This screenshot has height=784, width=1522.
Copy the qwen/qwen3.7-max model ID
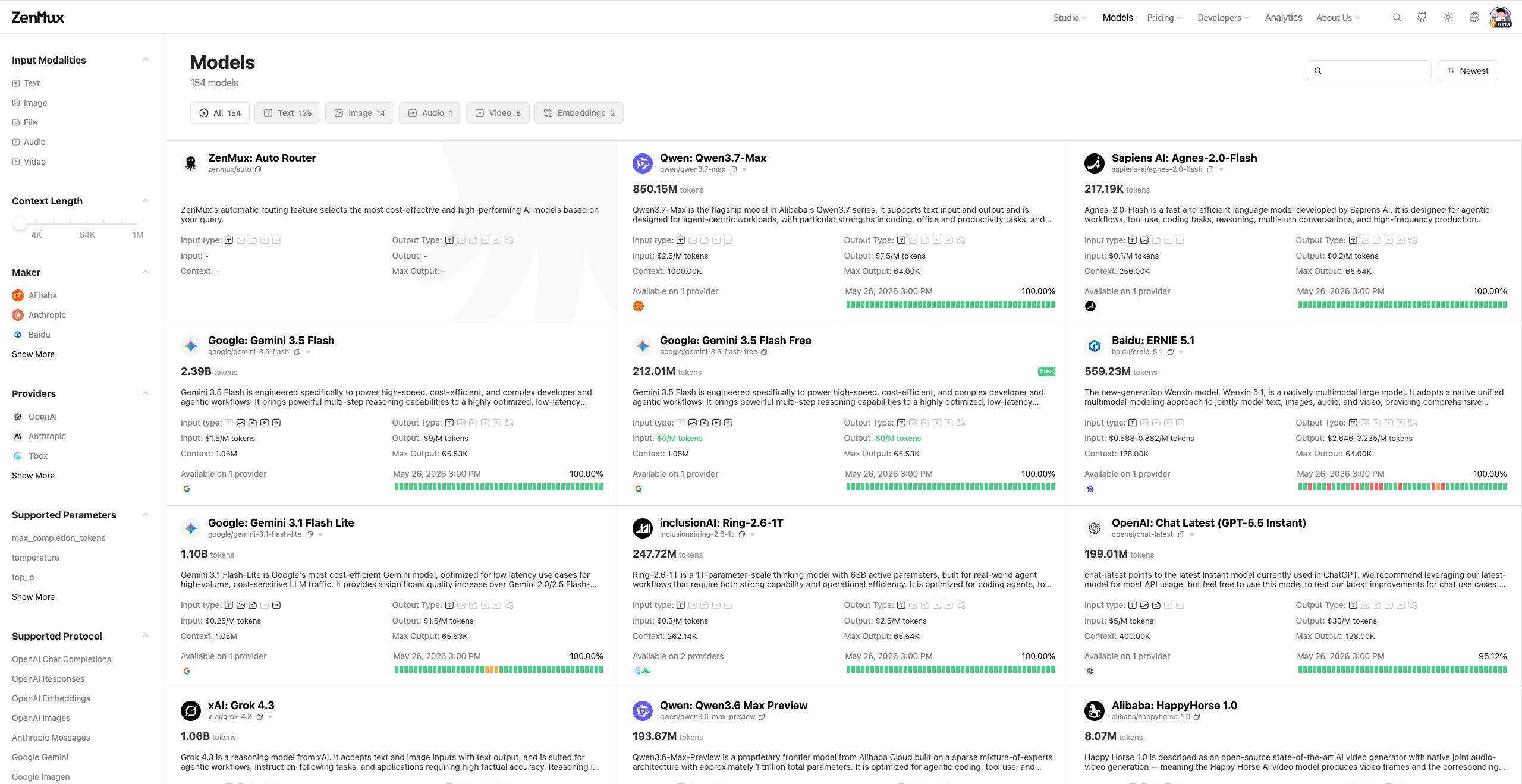(734, 169)
